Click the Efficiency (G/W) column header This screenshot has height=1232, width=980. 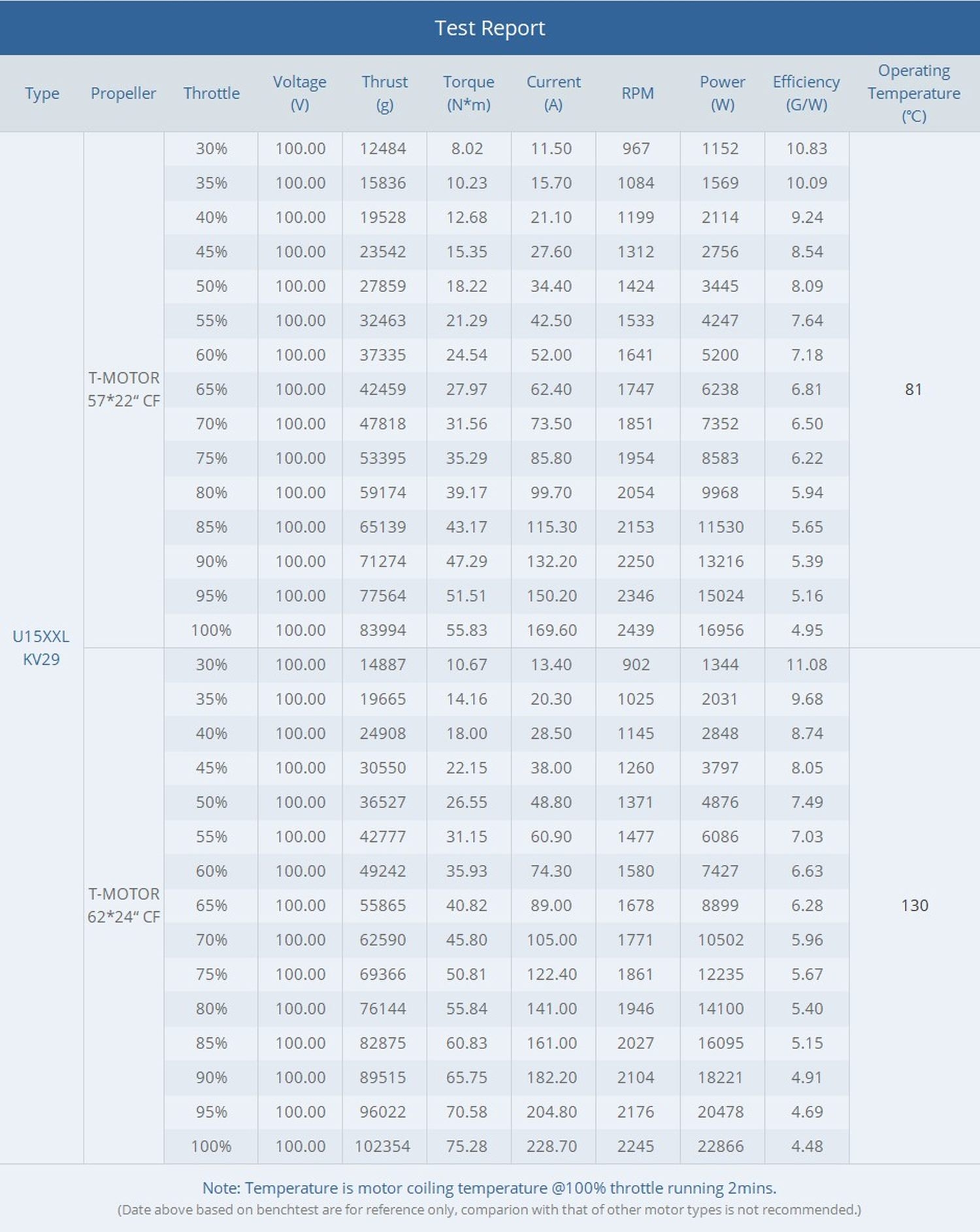click(806, 93)
